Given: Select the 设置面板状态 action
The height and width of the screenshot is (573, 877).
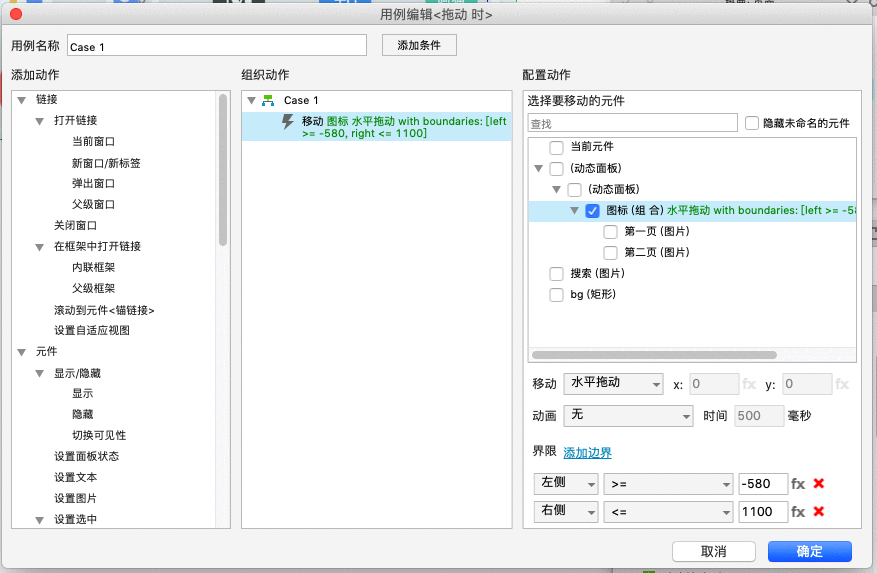Looking at the screenshot, I should (x=87, y=457).
